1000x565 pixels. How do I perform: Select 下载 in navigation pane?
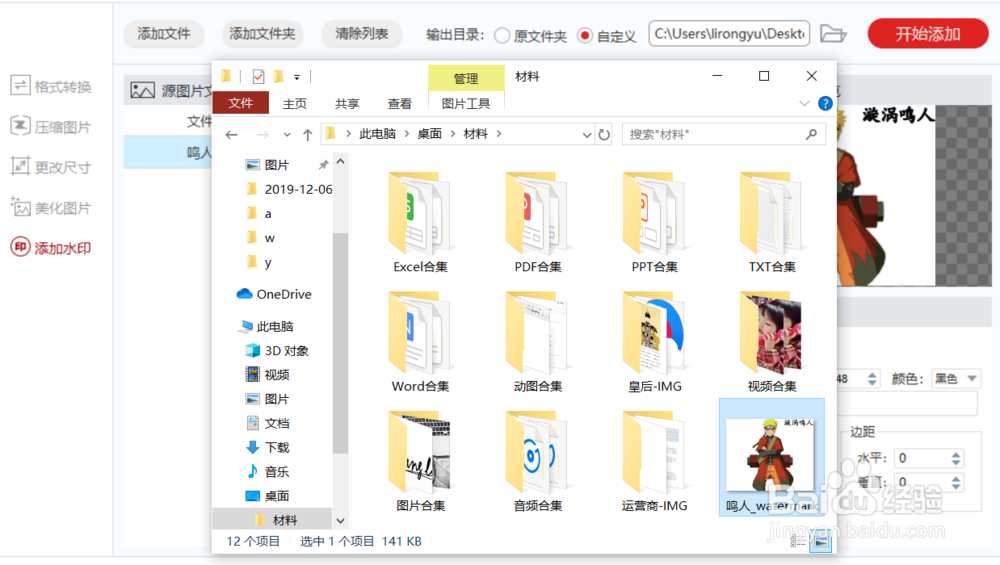click(268, 448)
